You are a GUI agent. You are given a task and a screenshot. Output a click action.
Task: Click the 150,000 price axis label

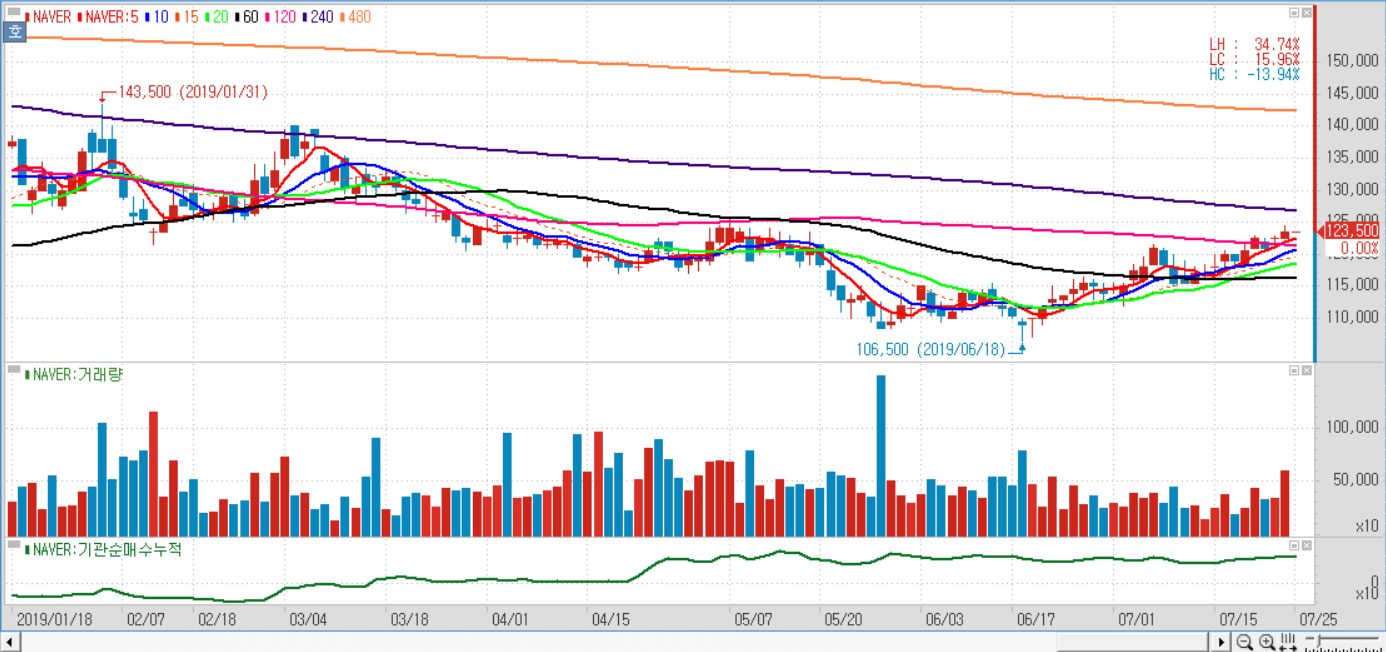pos(1352,61)
